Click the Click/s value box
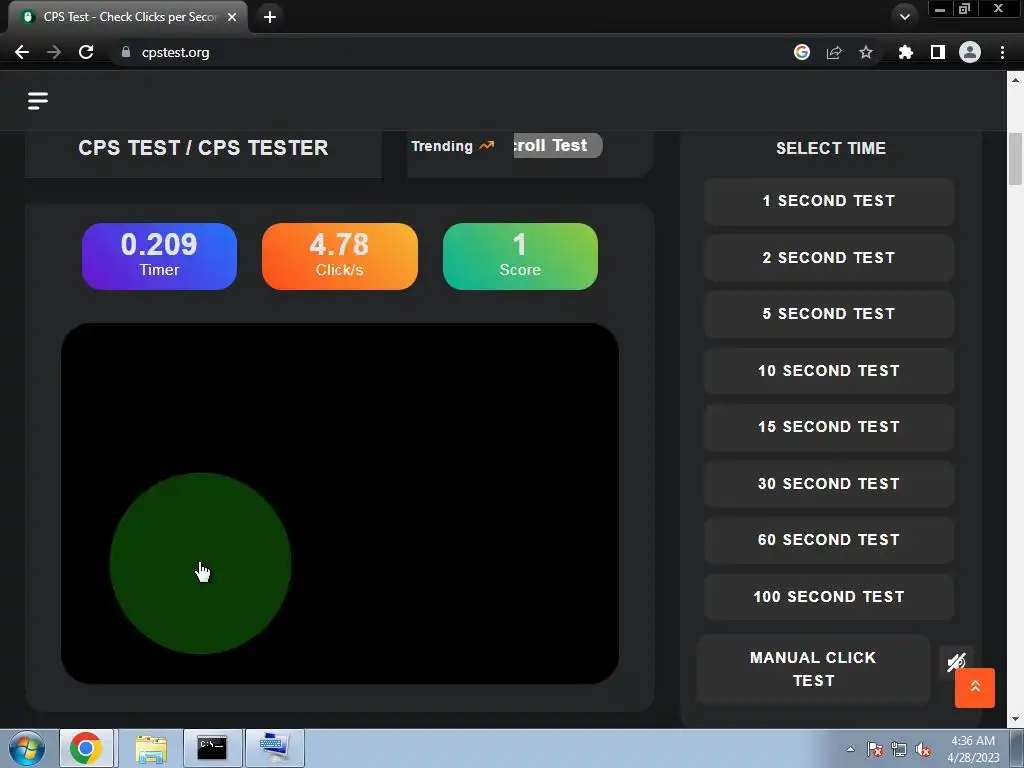The image size is (1024, 768). [x=340, y=256]
